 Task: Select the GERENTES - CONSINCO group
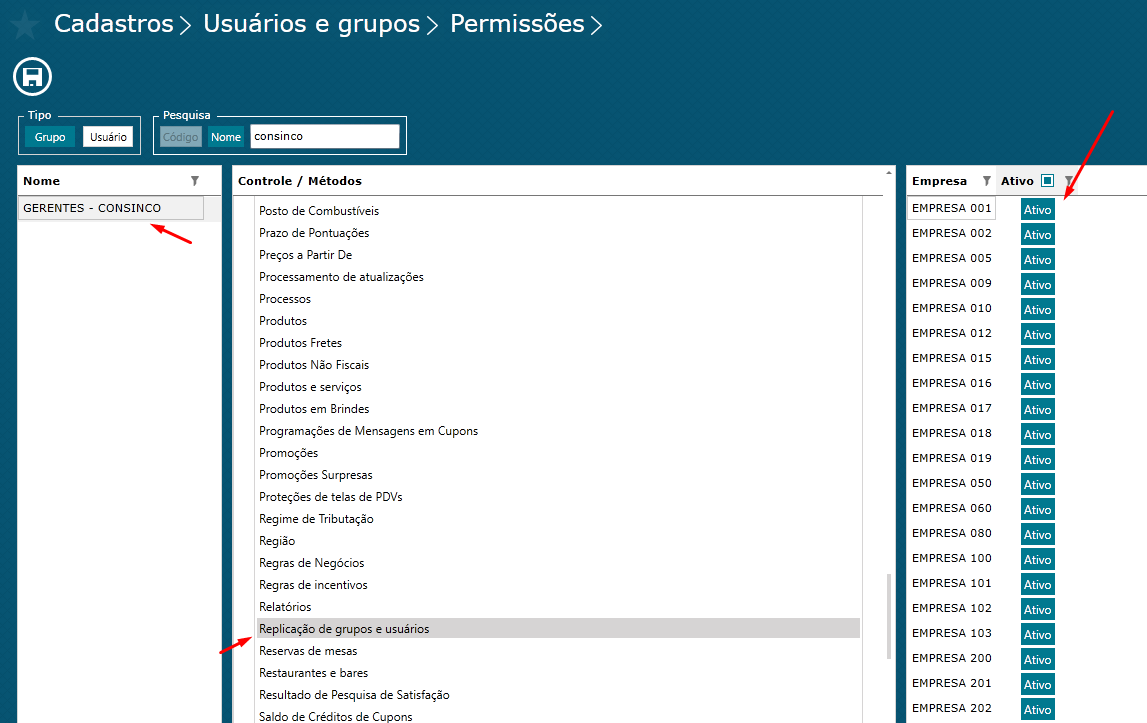[111, 208]
